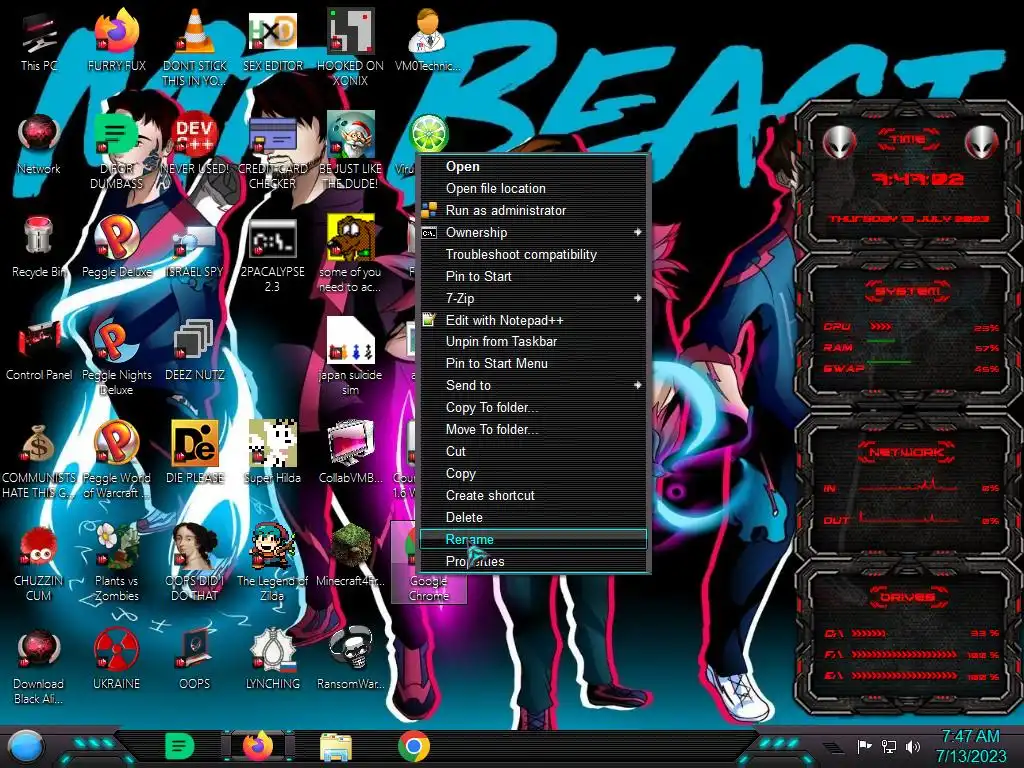Open the Action Center flag icon

[x=865, y=746]
